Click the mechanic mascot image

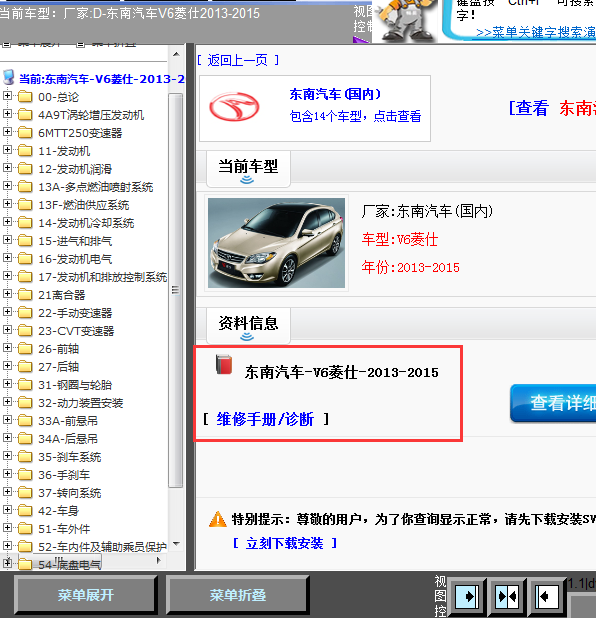[405, 20]
